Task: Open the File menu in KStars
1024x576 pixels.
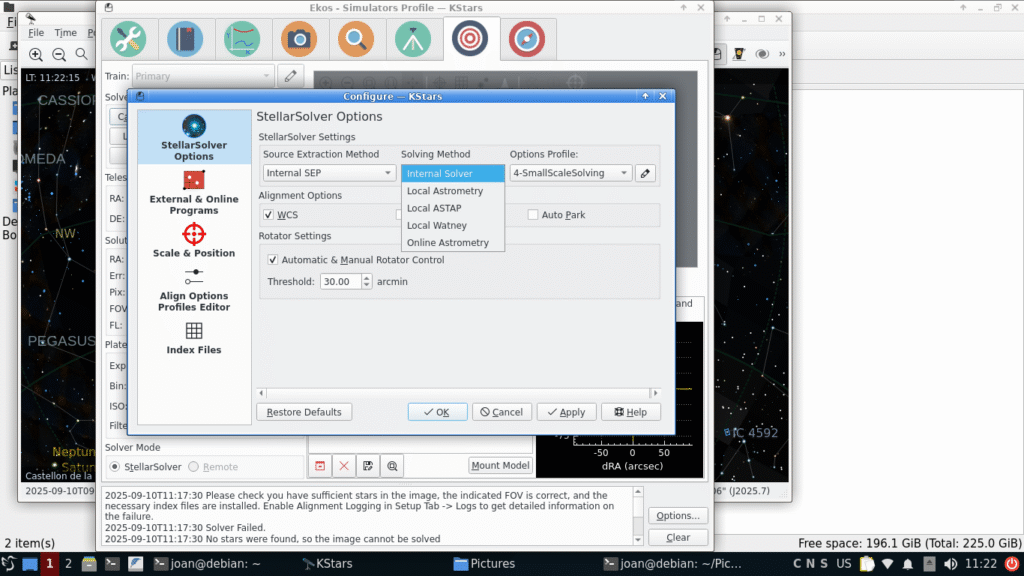Action: tap(36, 33)
